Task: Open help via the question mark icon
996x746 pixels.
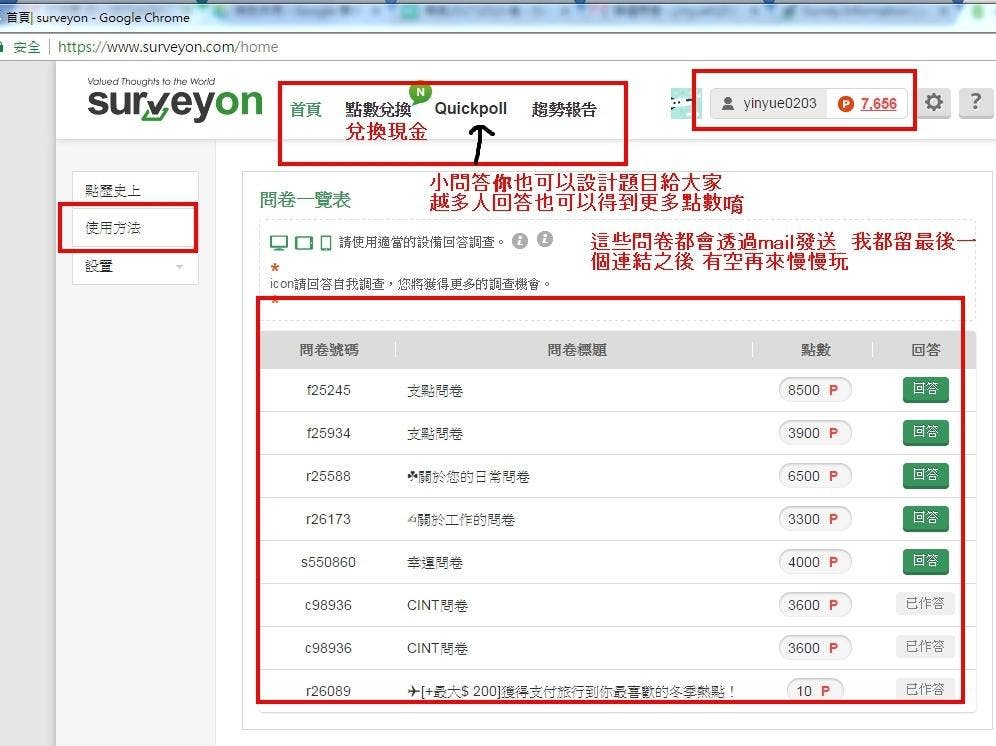Action: [976, 102]
